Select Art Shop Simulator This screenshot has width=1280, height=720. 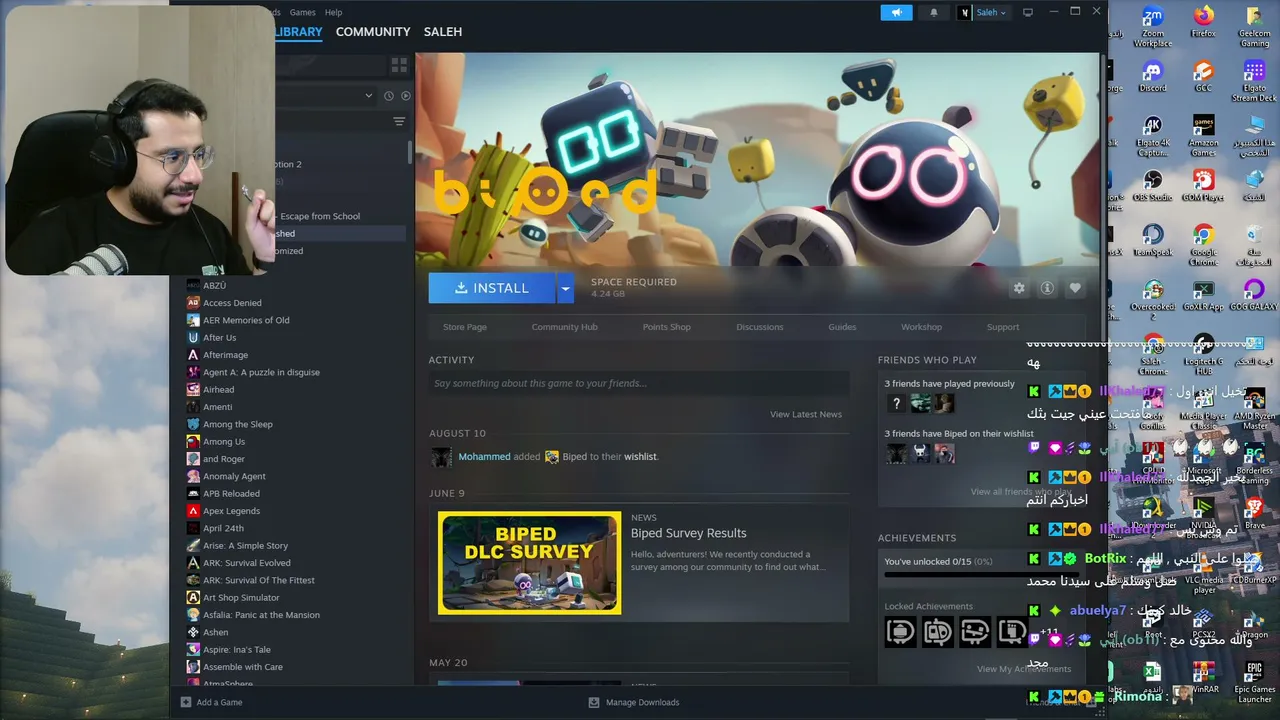pyautogui.click(x=241, y=598)
